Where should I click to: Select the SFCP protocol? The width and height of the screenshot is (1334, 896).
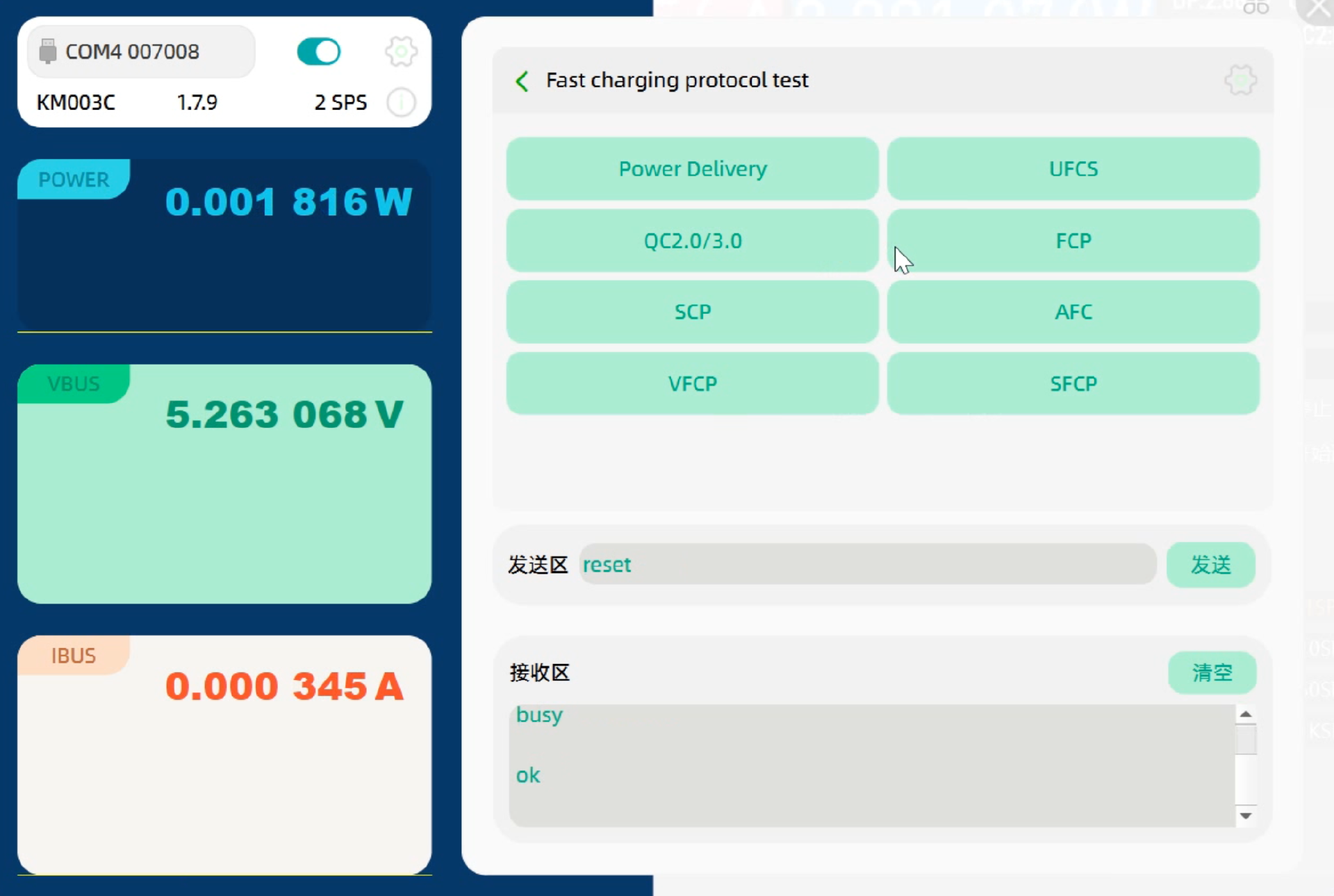point(1073,383)
